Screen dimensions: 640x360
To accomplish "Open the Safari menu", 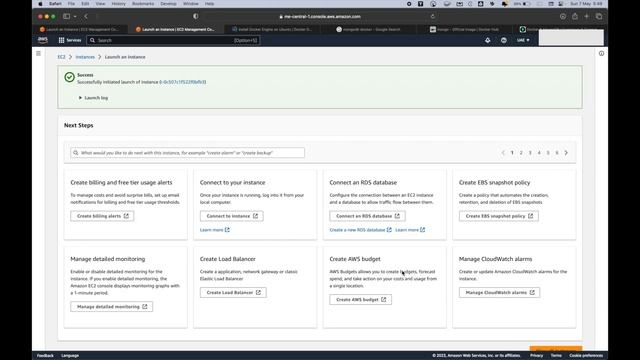I will (x=56, y=4).
